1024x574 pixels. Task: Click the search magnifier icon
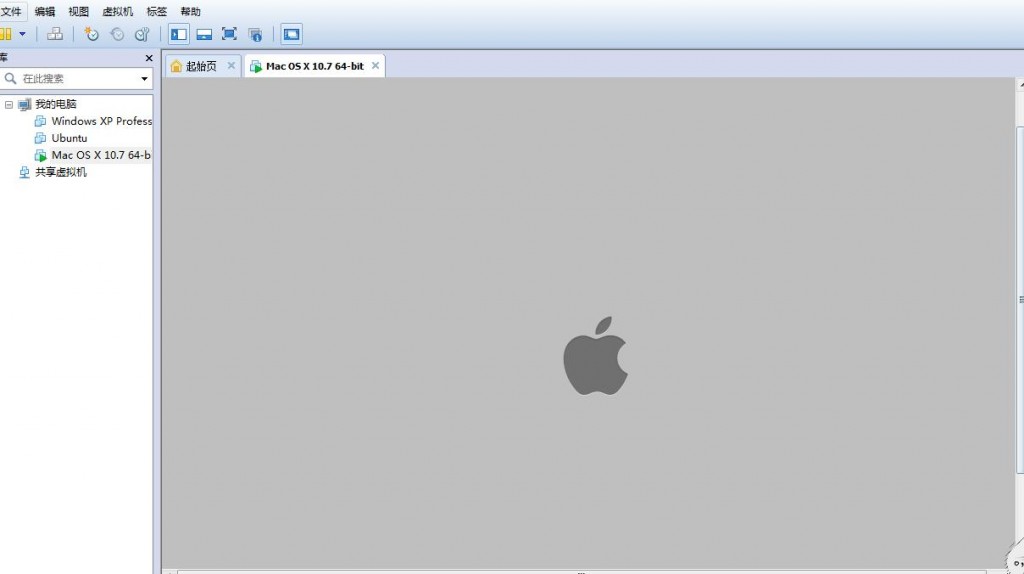10,78
